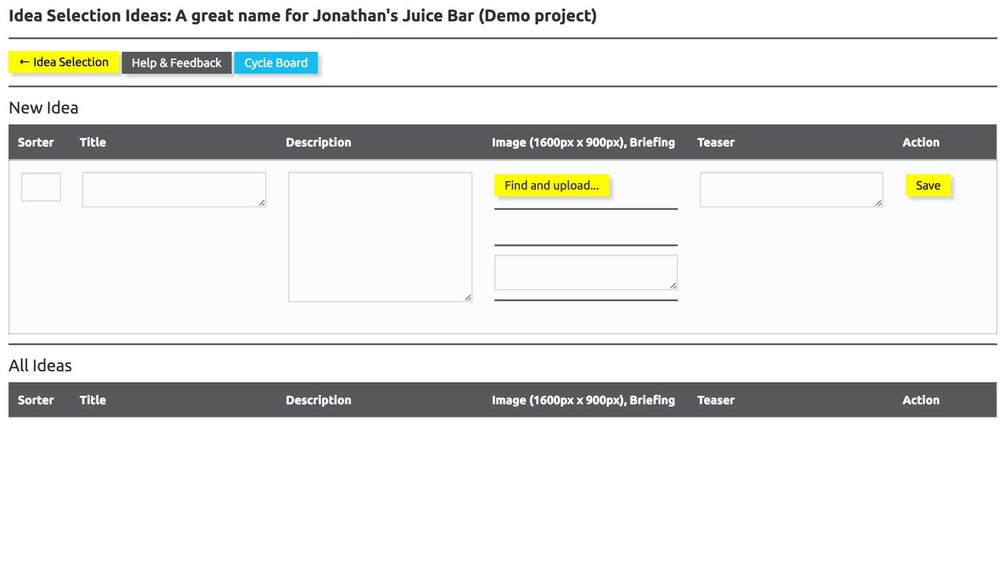Save the new idea
This screenshot has width=1000, height=562.
928,186
